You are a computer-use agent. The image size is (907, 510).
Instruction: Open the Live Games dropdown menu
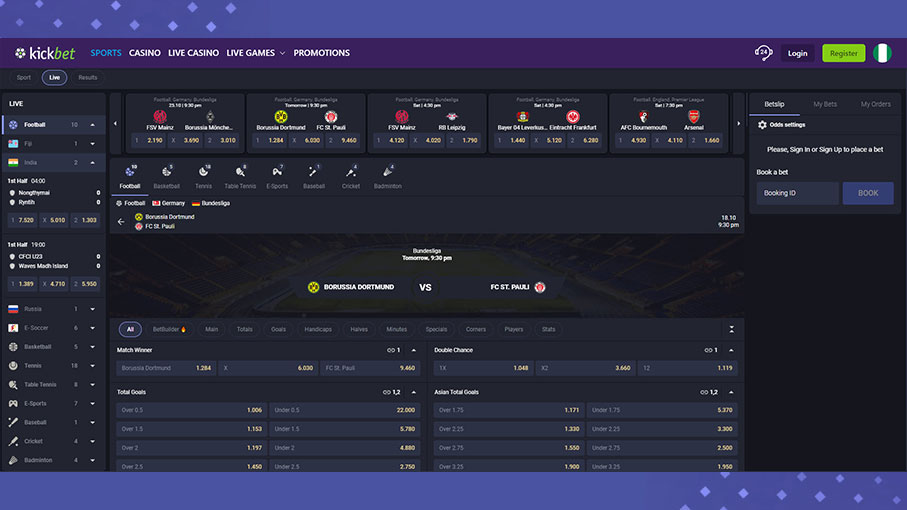(x=255, y=53)
